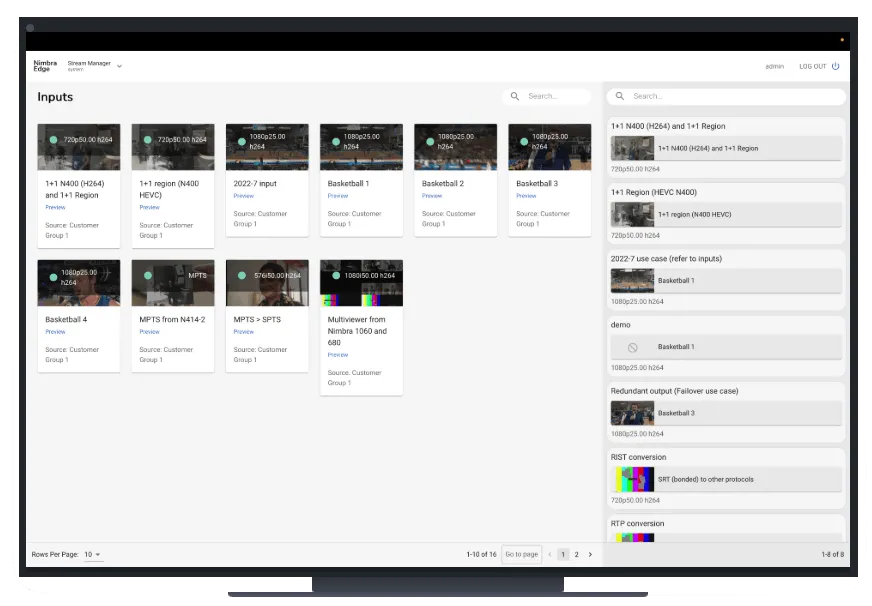The image size is (872, 606).
Task: Select page 1 in pagination
Action: click(x=563, y=554)
